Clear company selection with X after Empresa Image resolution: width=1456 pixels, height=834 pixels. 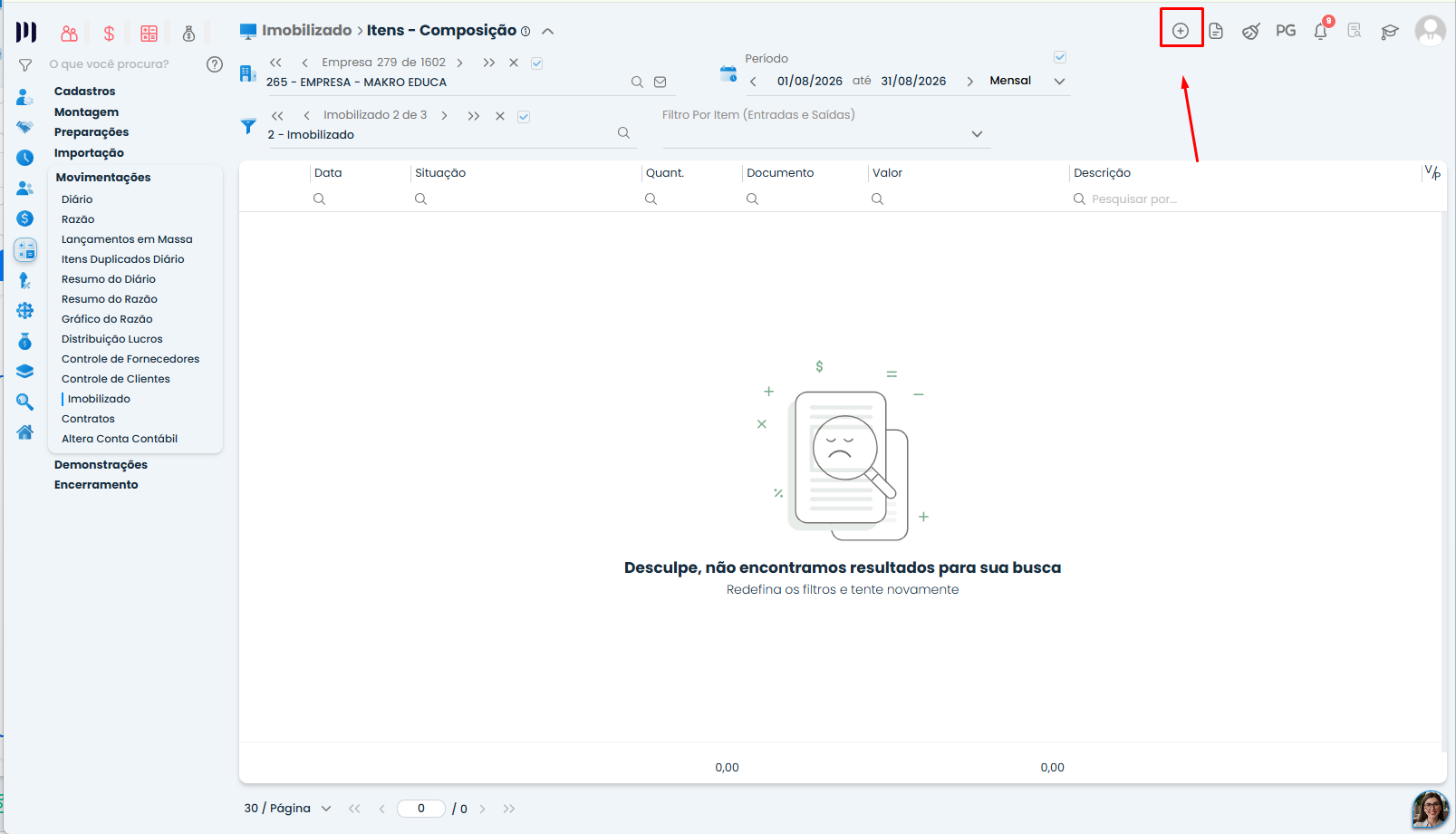514,63
